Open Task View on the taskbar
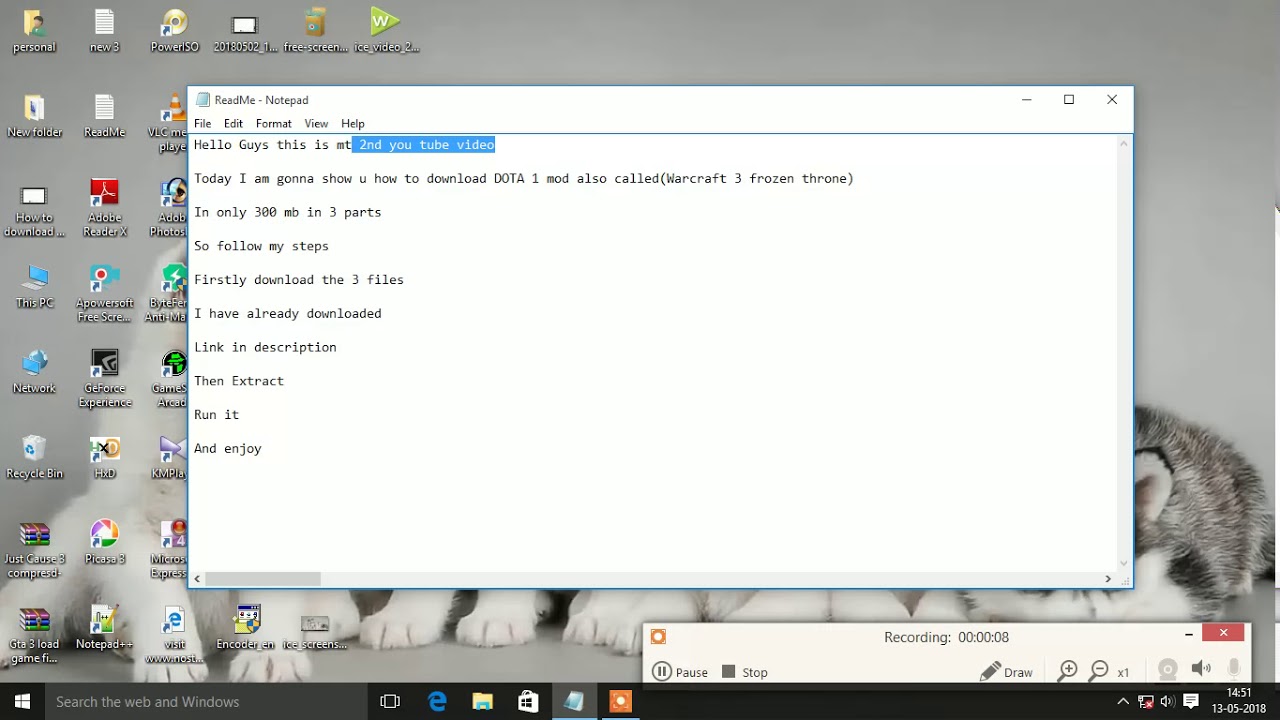The image size is (1280, 720). pos(390,701)
